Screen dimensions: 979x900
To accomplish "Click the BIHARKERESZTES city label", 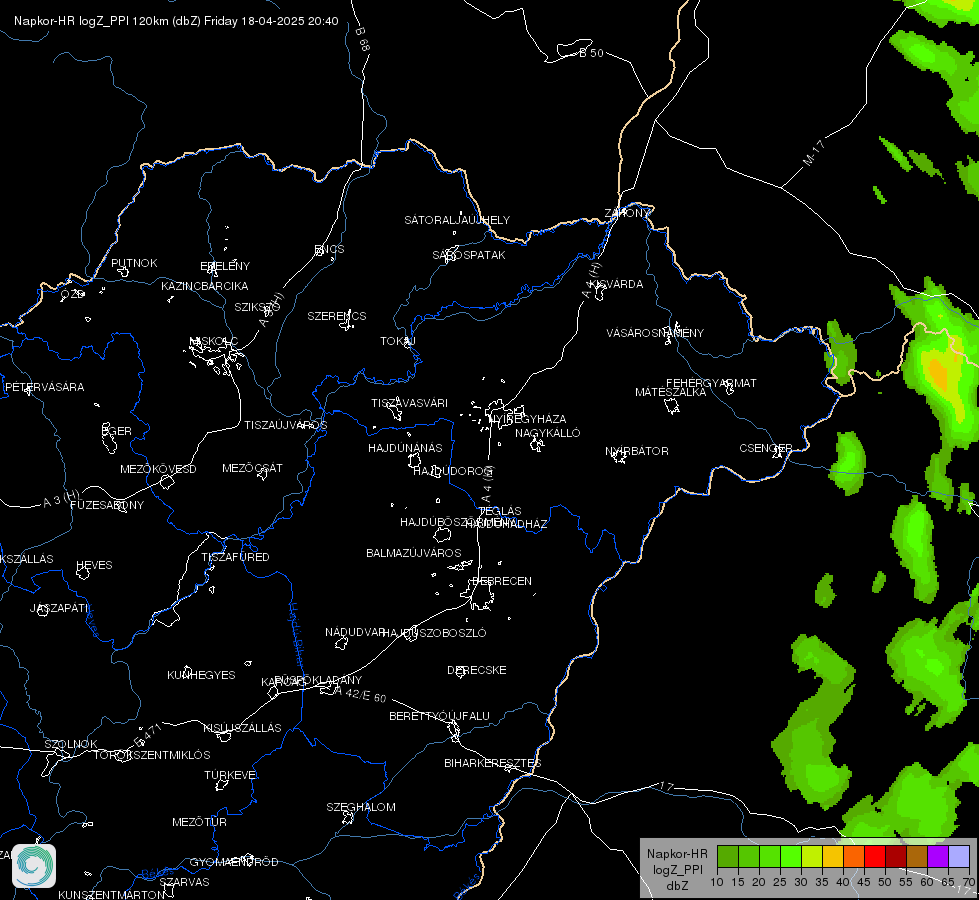I will coord(493,763).
